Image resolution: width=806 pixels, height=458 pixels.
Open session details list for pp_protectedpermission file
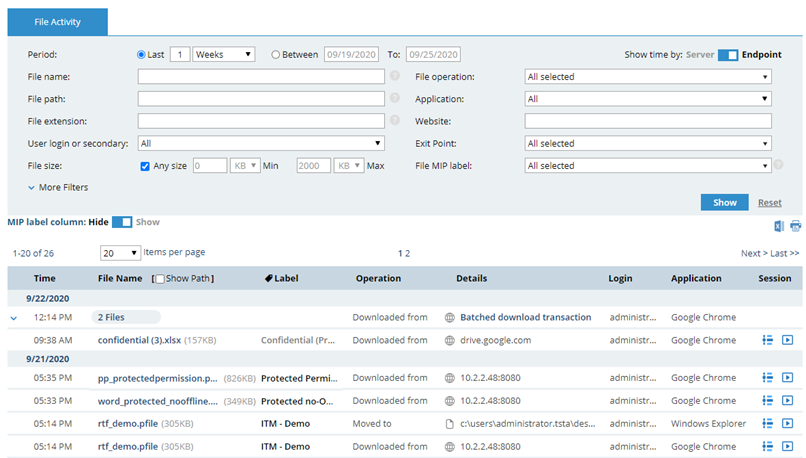tap(768, 378)
